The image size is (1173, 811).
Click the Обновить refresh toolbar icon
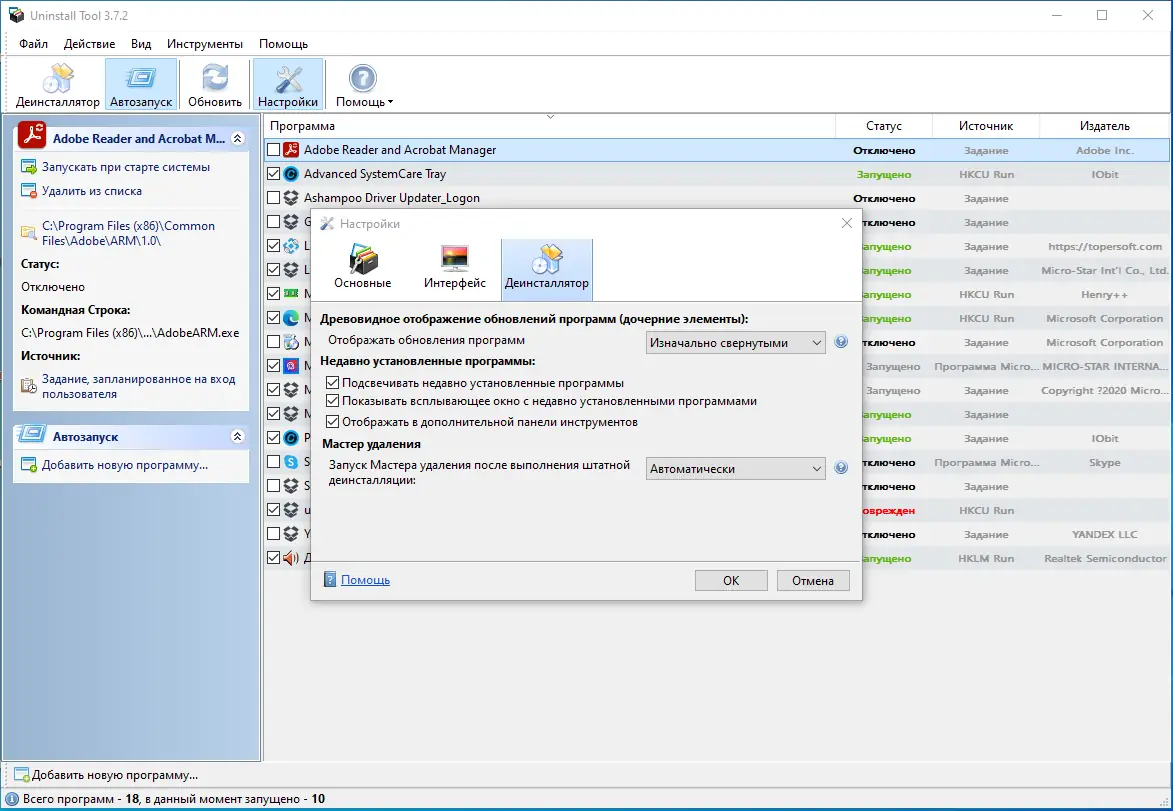point(215,85)
